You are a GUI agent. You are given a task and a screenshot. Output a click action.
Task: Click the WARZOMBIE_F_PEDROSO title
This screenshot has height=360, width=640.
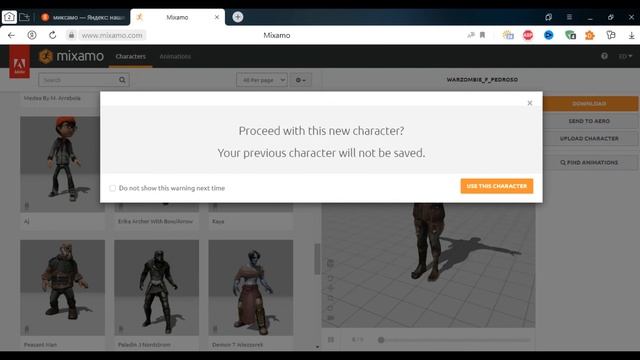pyautogui.click(x=482, y=80)
